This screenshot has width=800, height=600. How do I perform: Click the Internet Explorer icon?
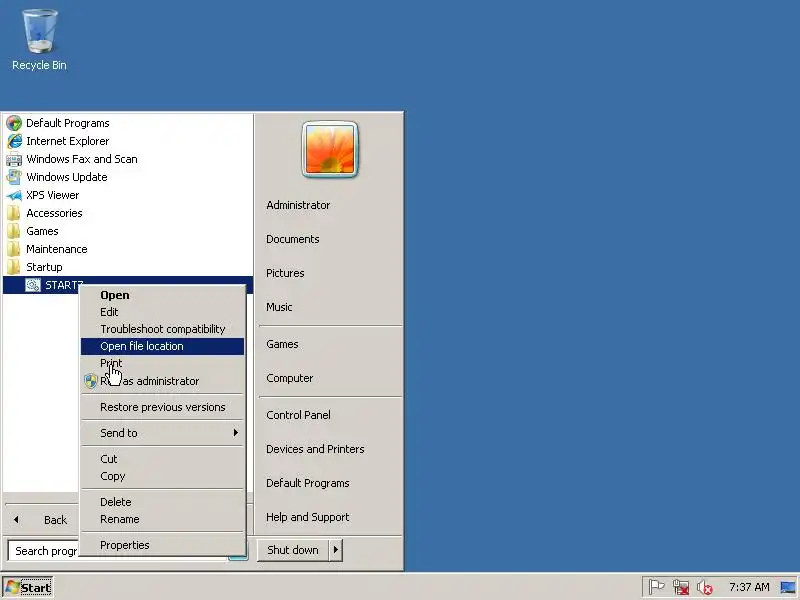14,141
